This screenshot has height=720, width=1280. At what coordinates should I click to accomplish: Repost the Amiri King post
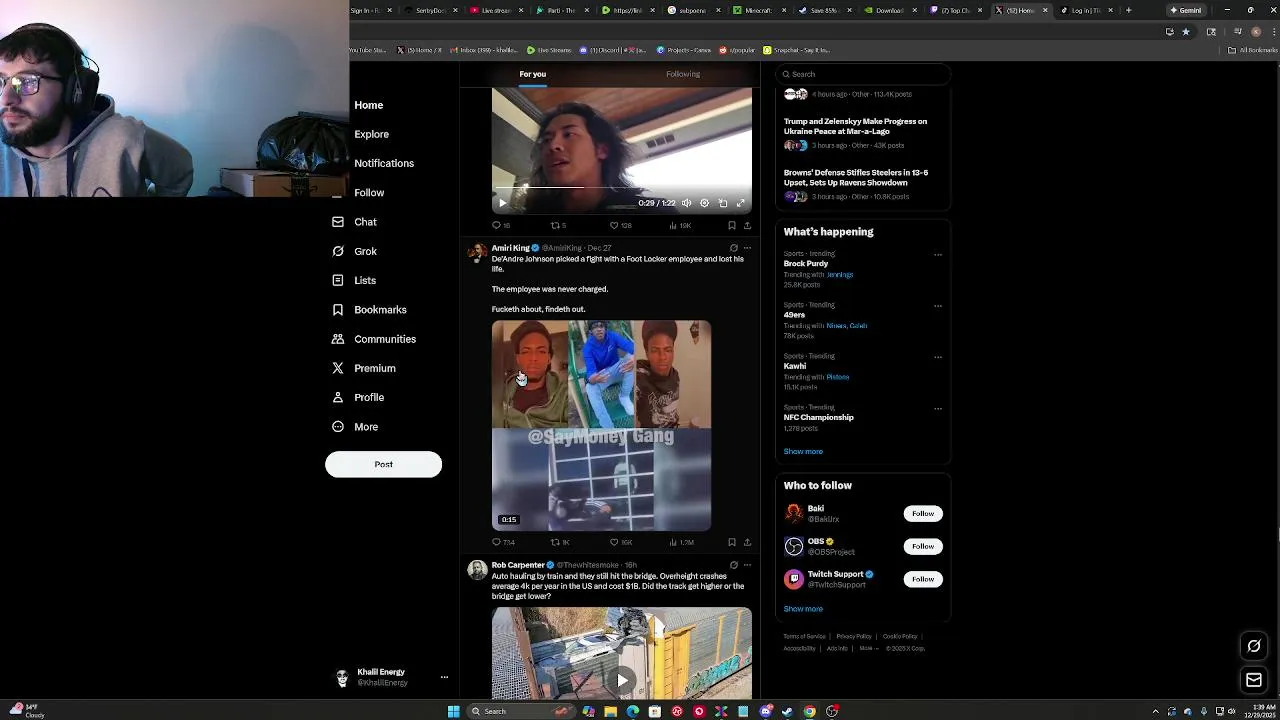[x=560, y=542]
